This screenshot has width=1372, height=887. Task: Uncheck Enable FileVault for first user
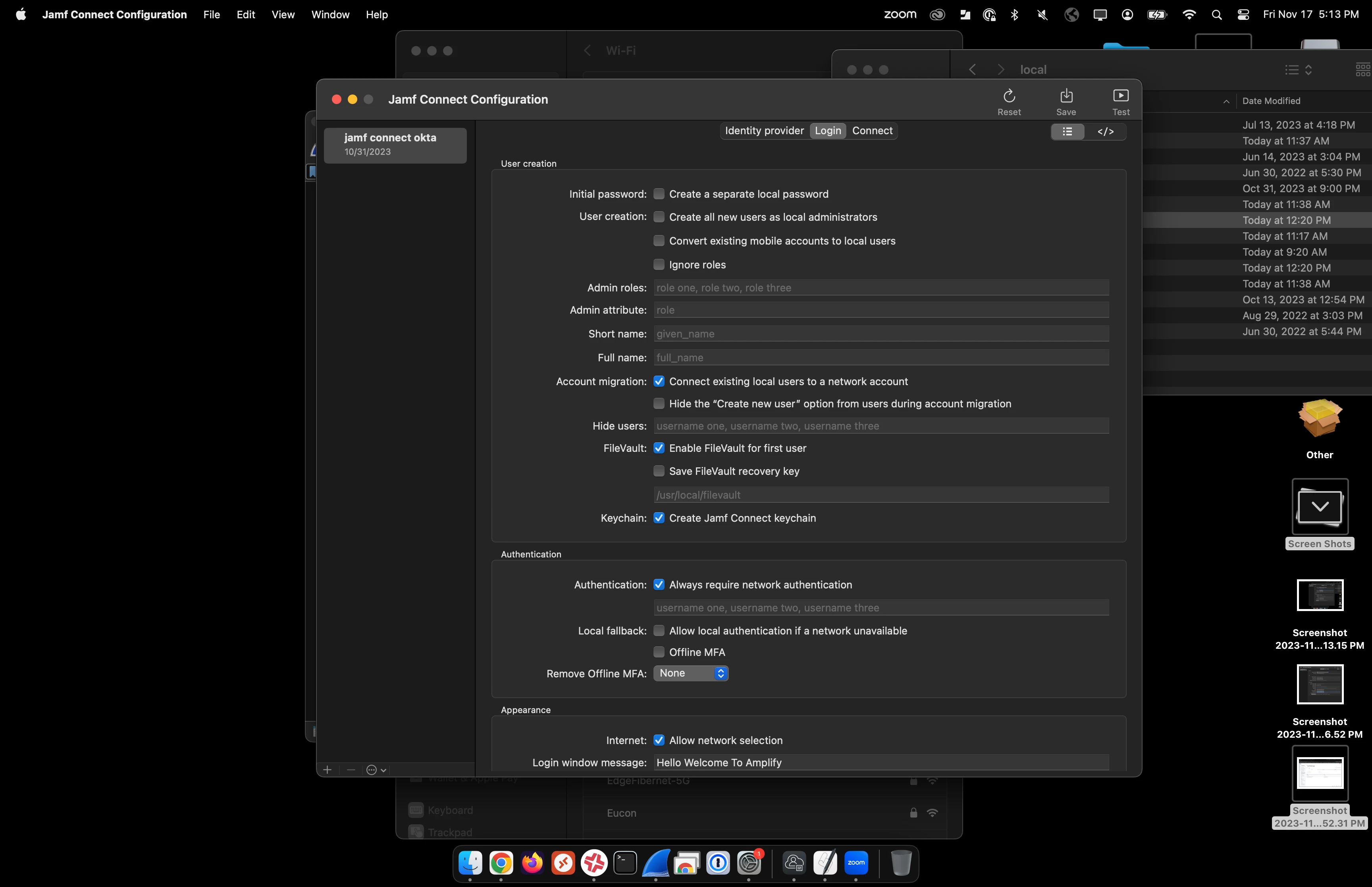pos(659,447)
